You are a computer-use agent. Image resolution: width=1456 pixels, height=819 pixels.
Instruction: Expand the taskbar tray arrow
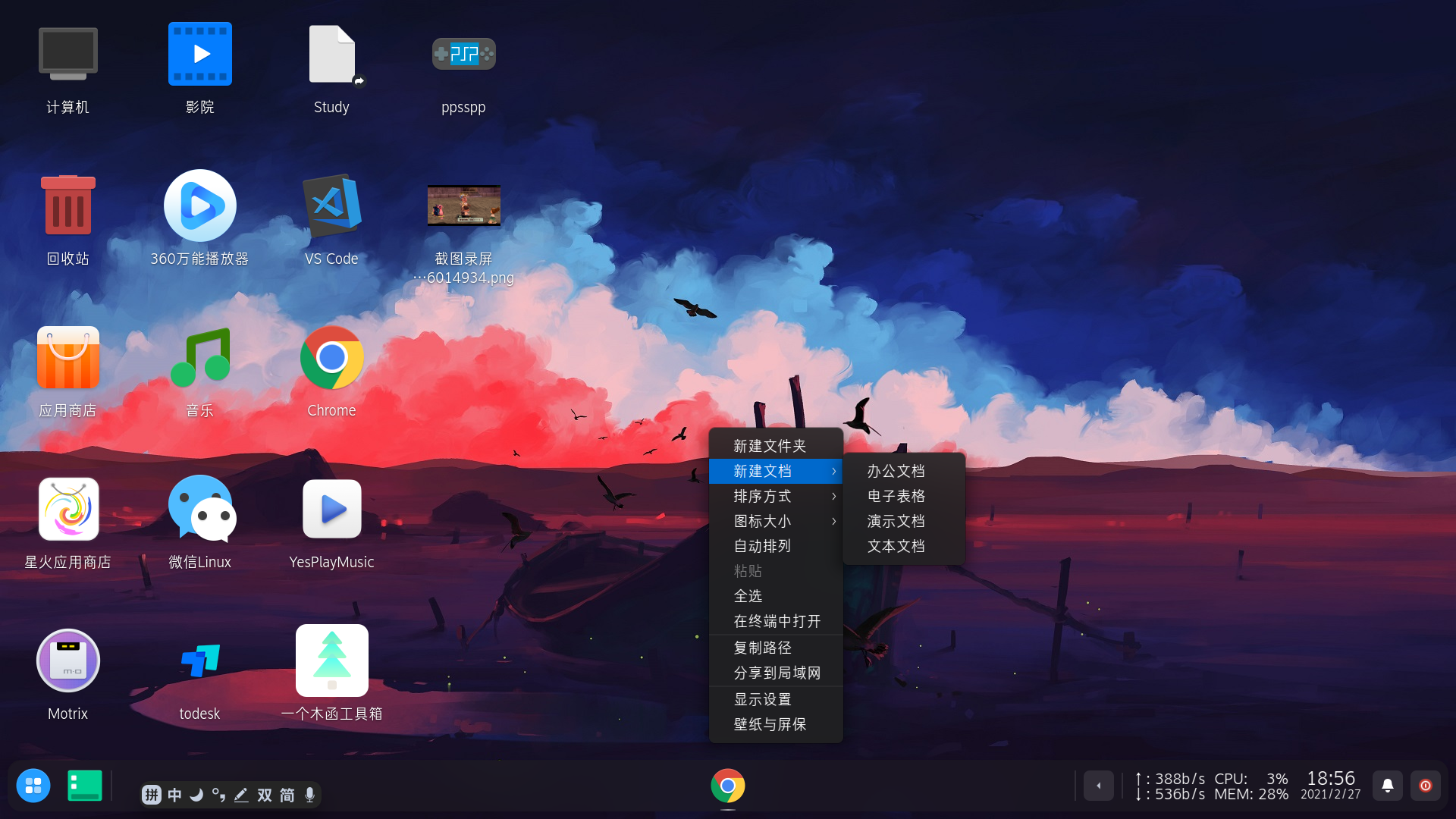(x=1098, y=786)
